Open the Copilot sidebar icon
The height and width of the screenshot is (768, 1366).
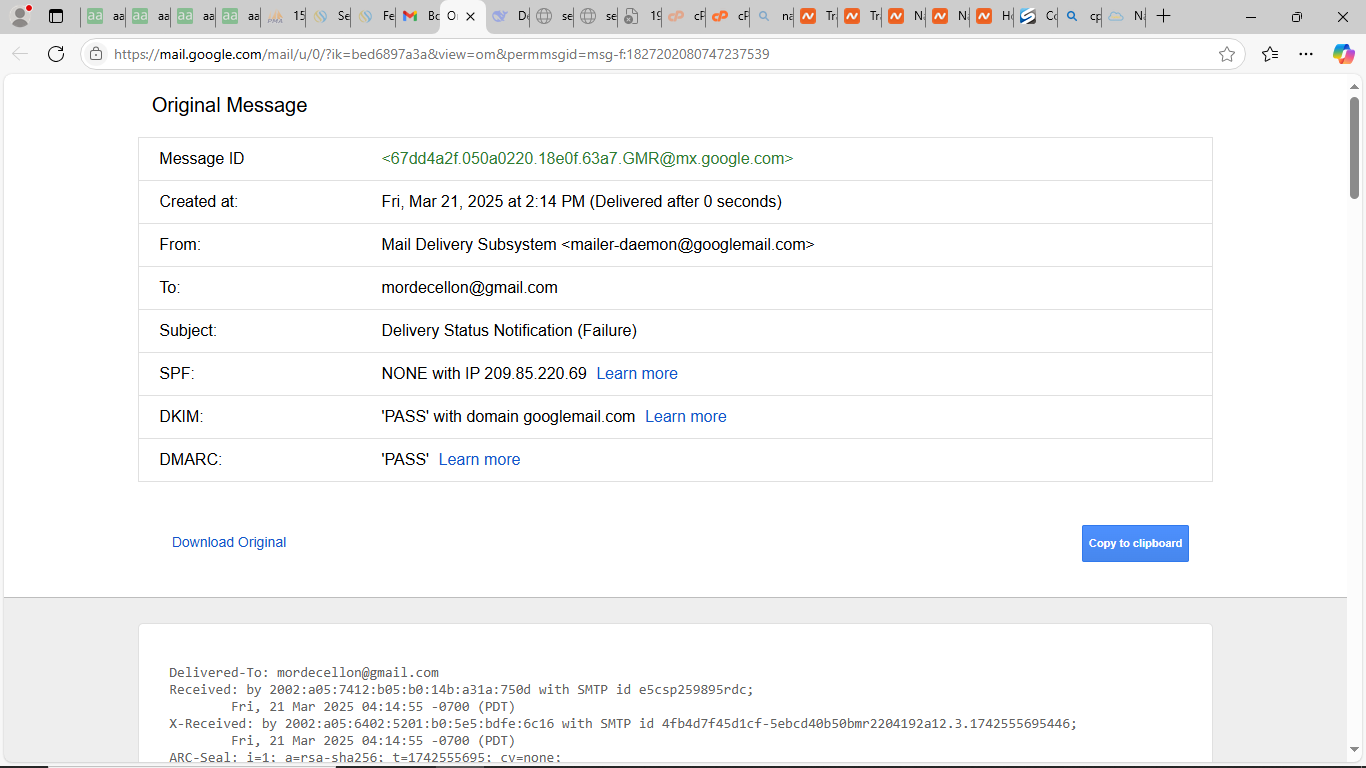1343,54
